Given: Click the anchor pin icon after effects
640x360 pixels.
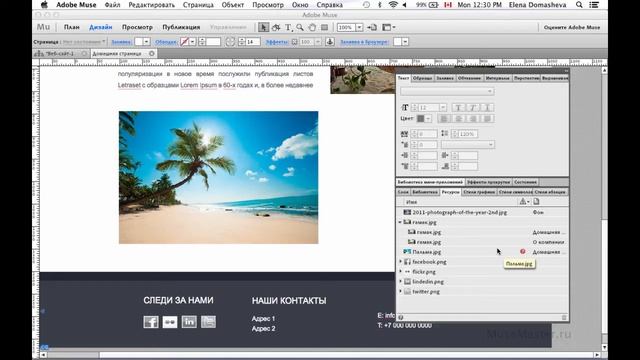Looking at the screenshot, I should click(330, 42).
